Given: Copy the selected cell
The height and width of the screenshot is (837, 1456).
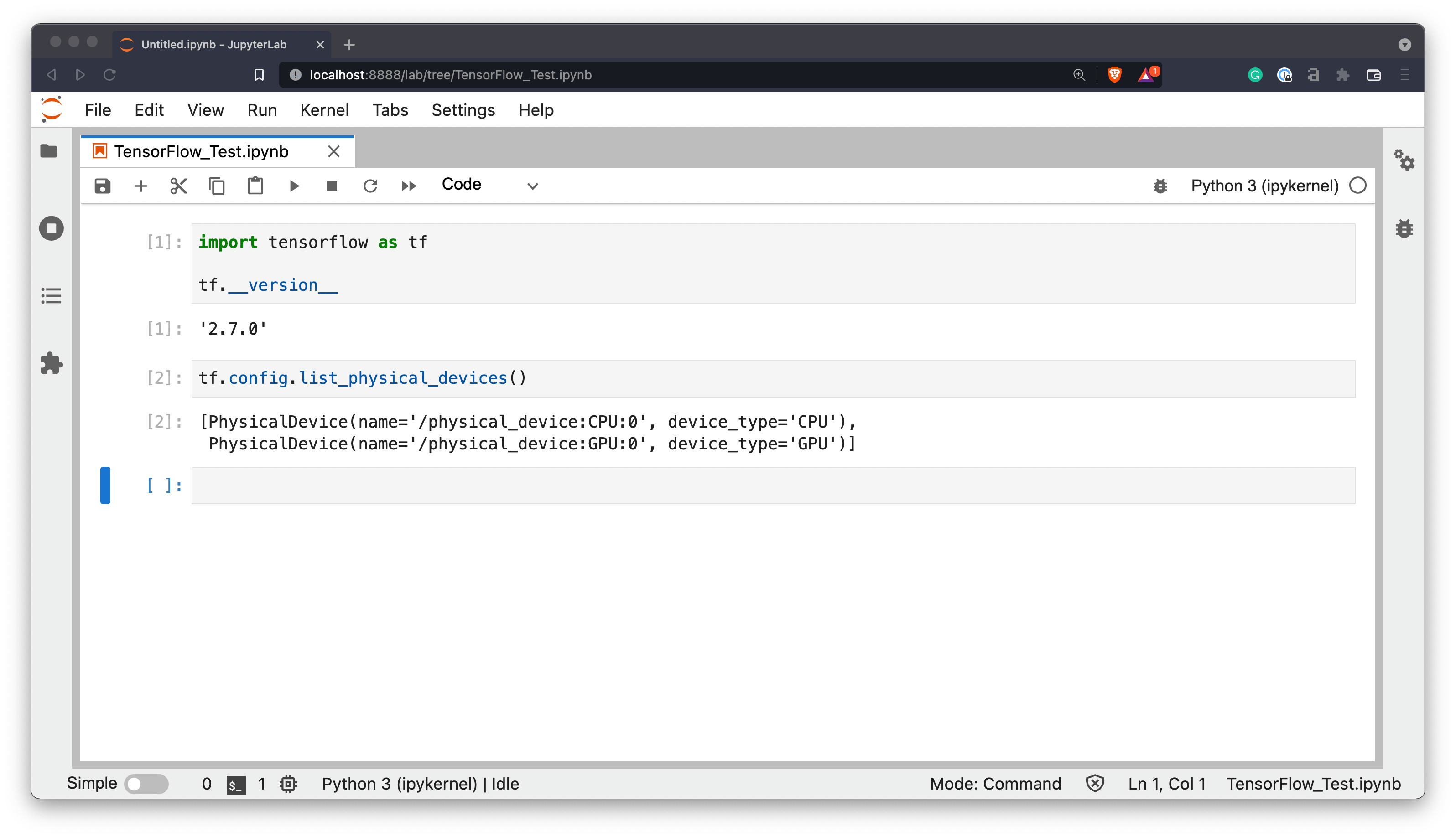Looking at the screenshot, I should point(217,186).
